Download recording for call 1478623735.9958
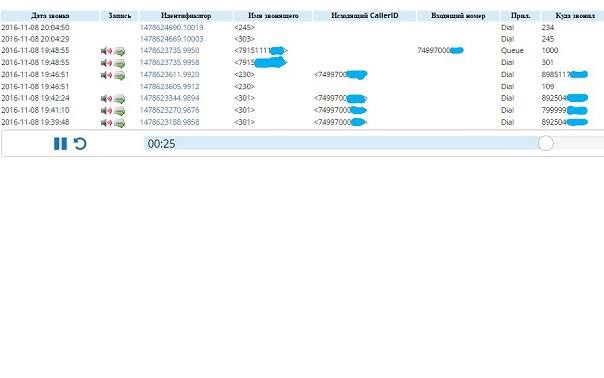 click(x=119, y=63)
